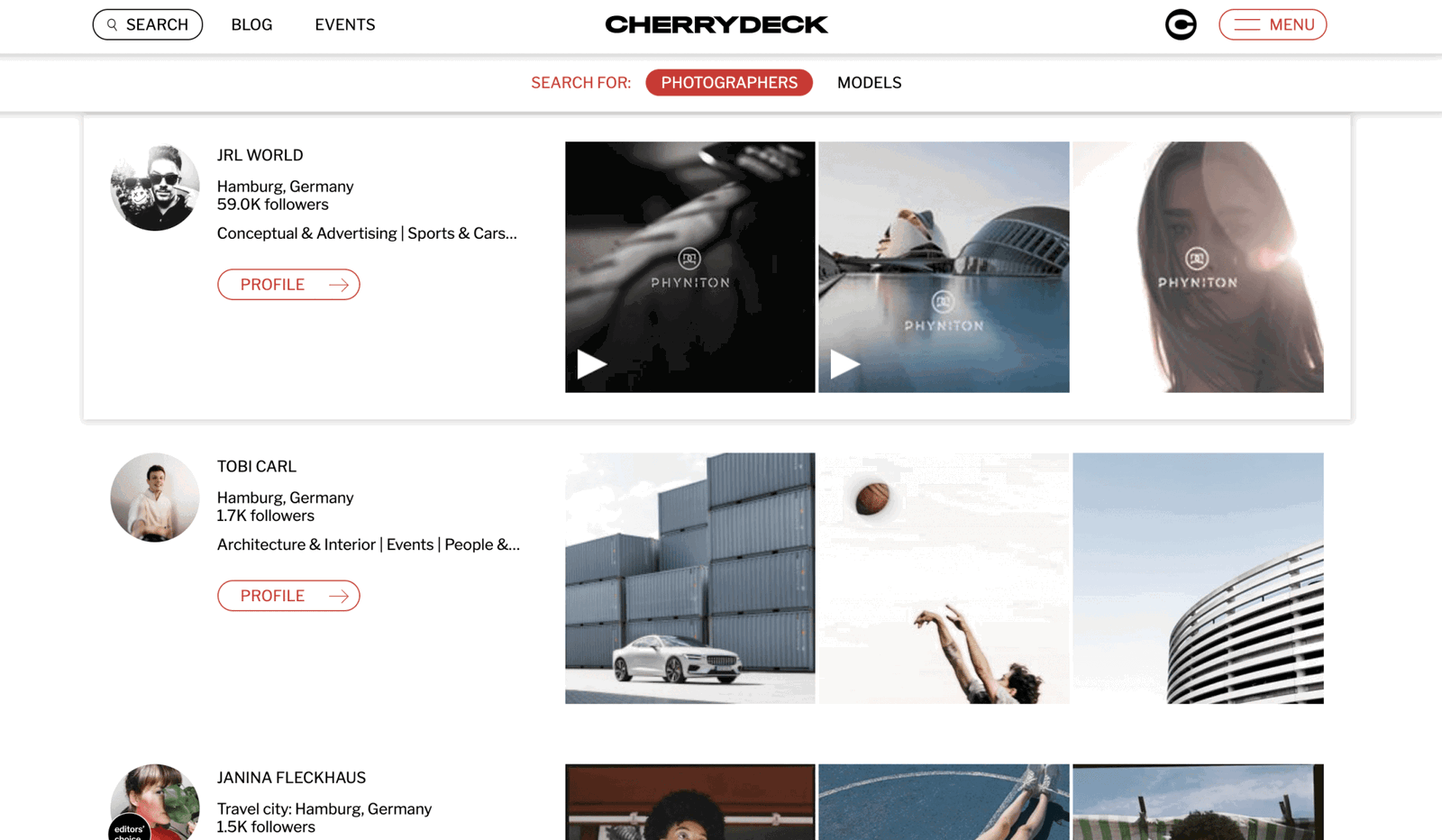
Task: Click the arrow on Tobi Carl's Profile button
Action: point(339,596)
